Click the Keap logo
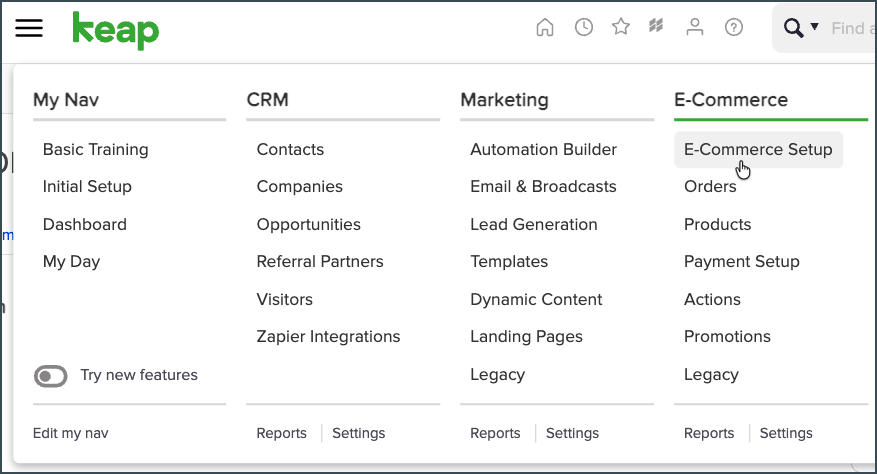 pos(116,31)
